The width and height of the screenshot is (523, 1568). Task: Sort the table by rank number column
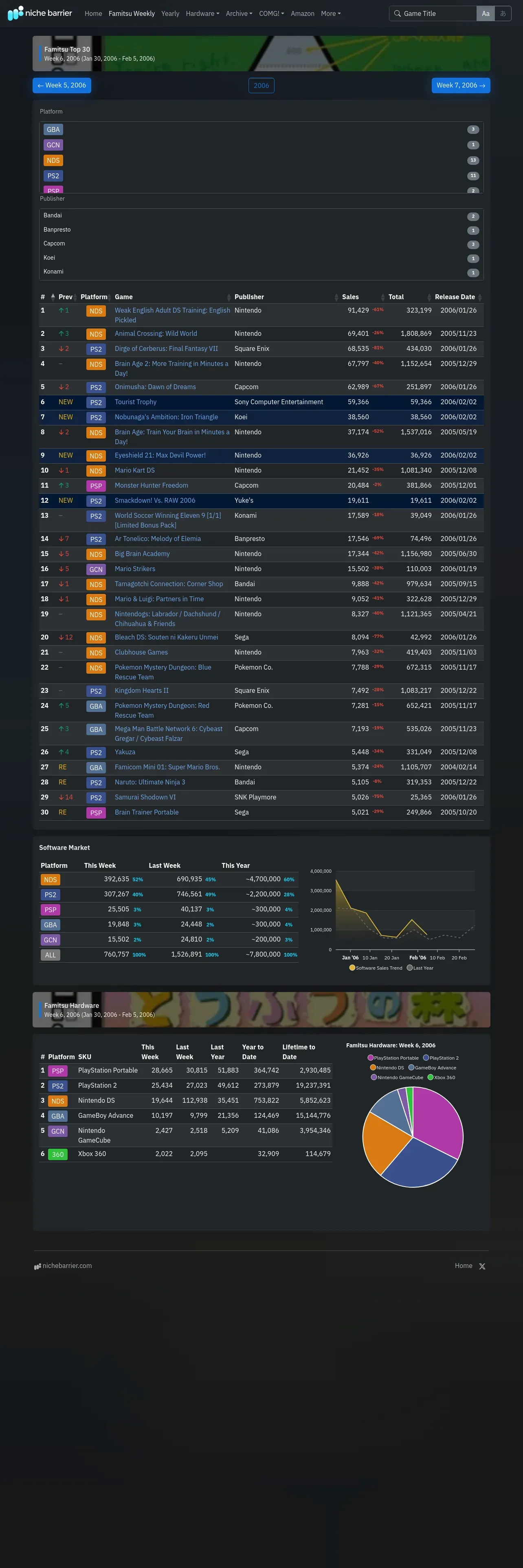(x=48, y=297)
